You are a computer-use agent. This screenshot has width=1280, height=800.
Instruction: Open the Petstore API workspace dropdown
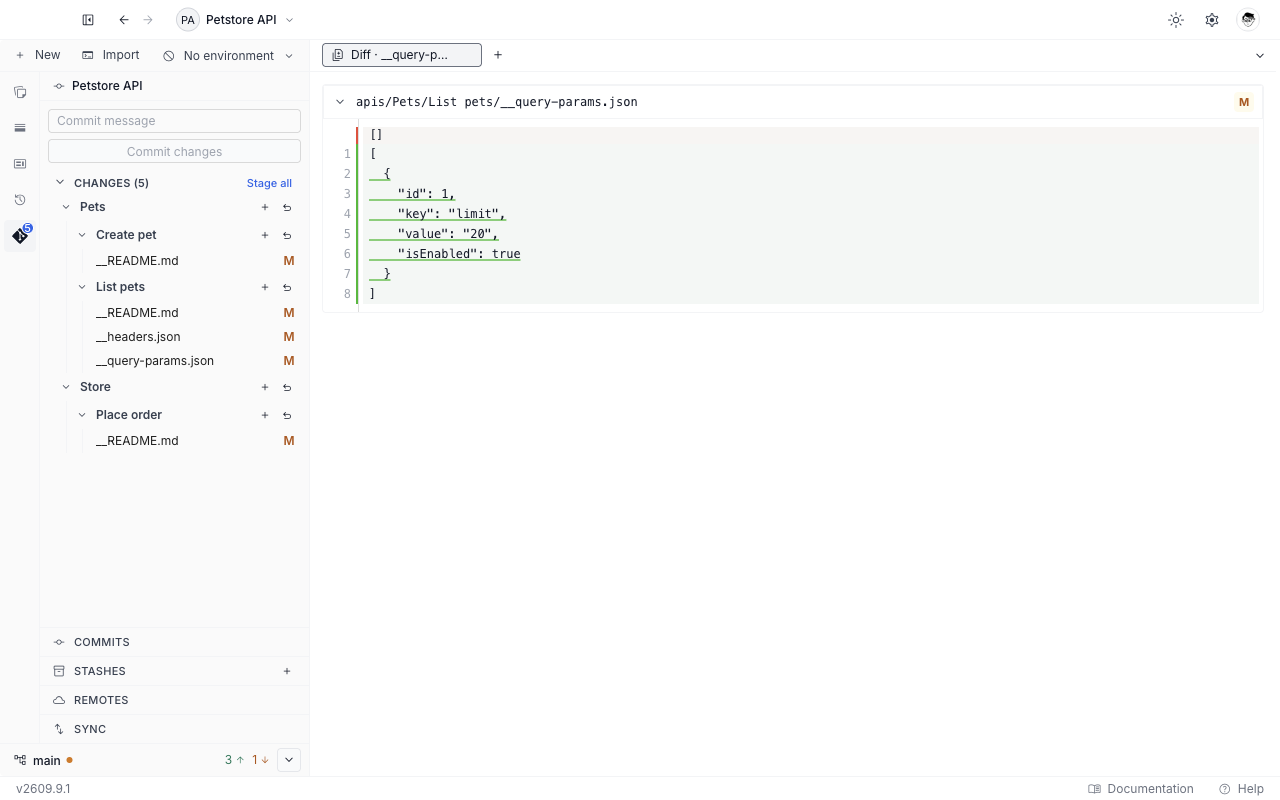click(x=236, y=20)
